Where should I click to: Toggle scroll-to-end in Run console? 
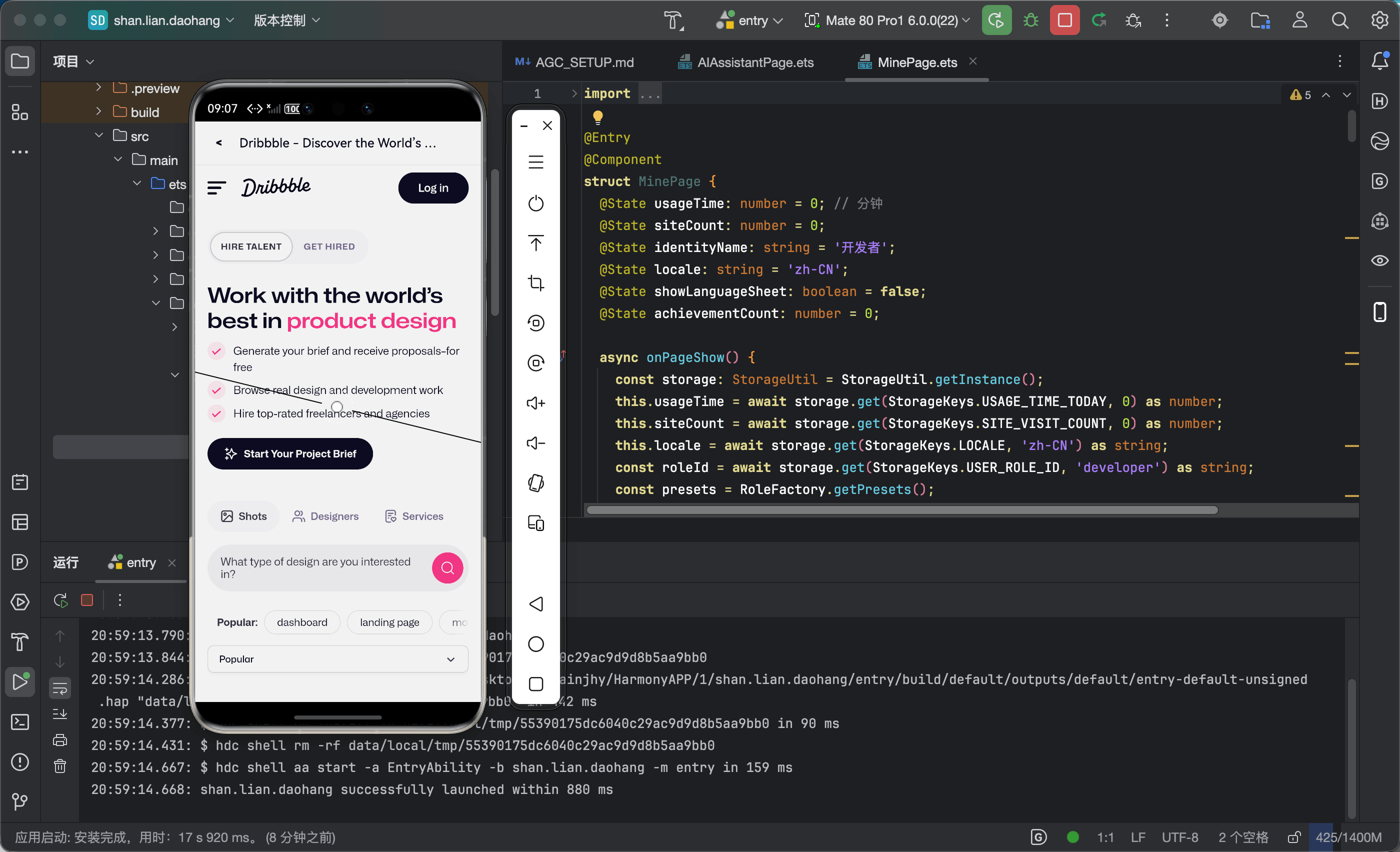click(x=60, y=714)
